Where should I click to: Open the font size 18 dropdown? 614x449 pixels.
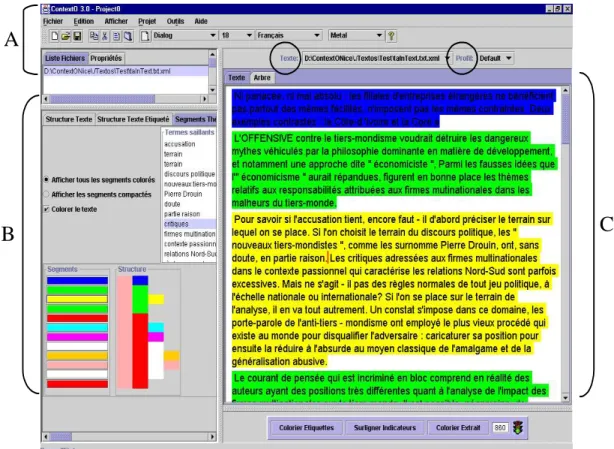click(x=249, y=35)
